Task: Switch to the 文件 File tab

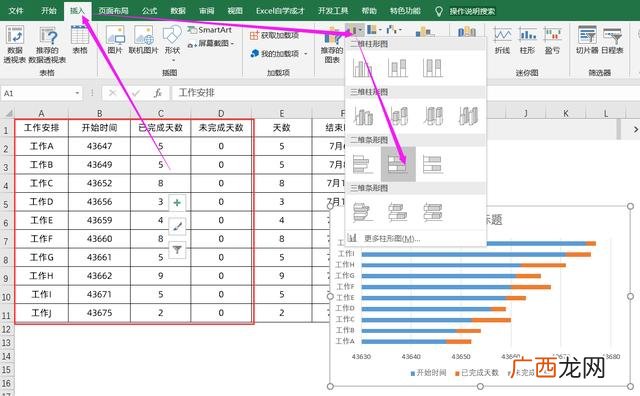Action: (16, 11)
